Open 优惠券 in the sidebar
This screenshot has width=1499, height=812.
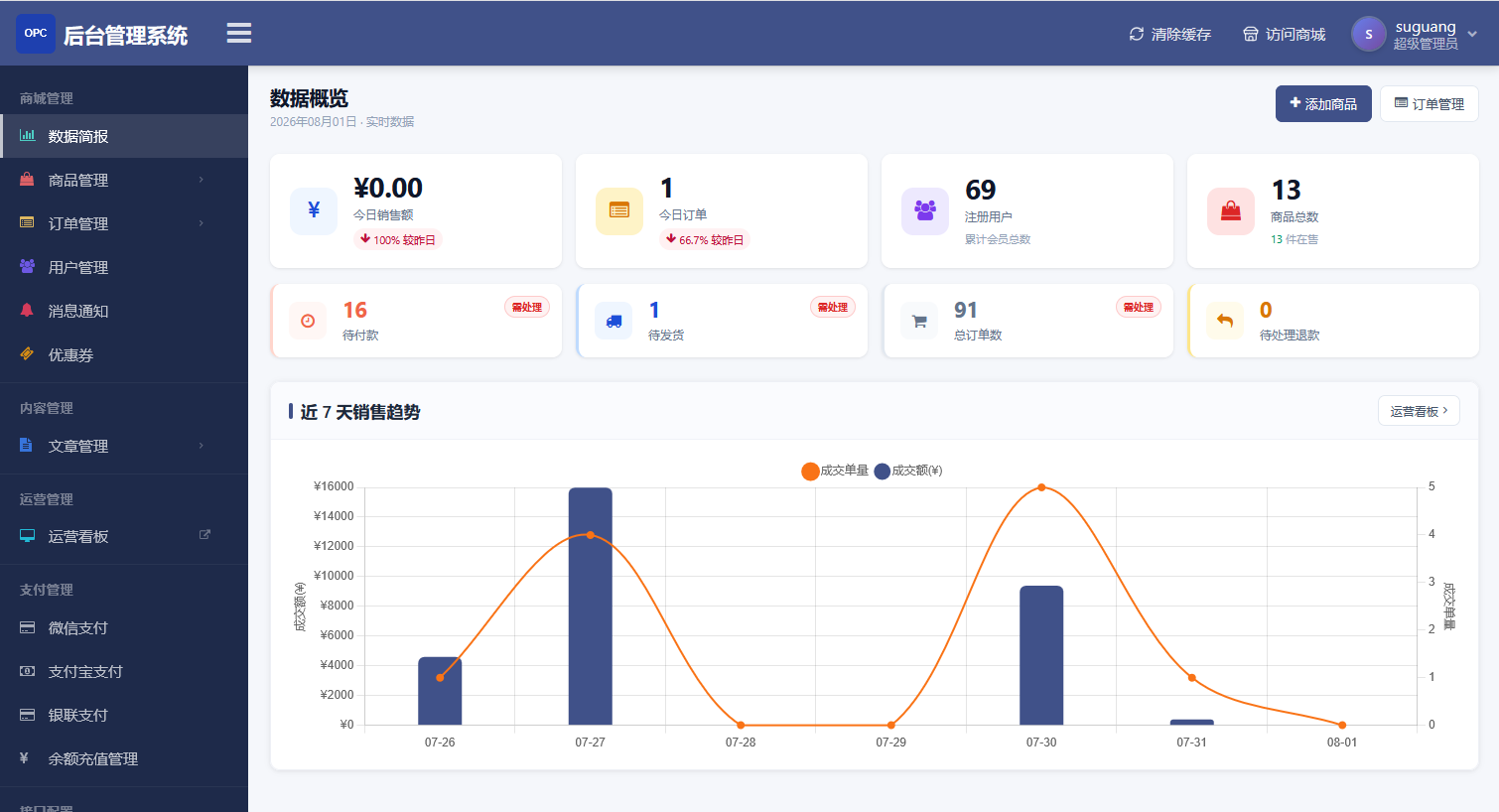point(124,354)
